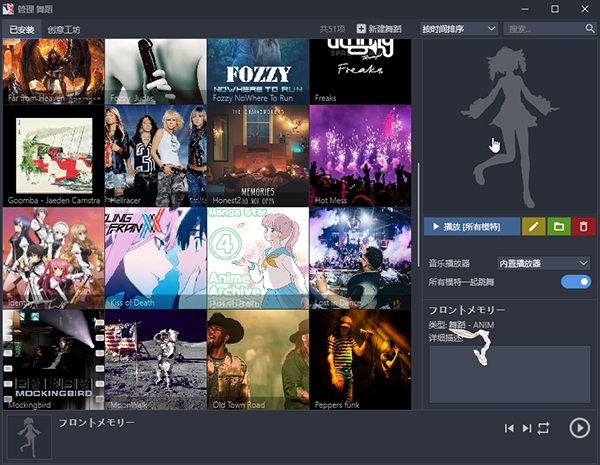Screen dimensions: 600x465
Task: Select the MoonWalk dance thumbnail
Action: [155, 359]
